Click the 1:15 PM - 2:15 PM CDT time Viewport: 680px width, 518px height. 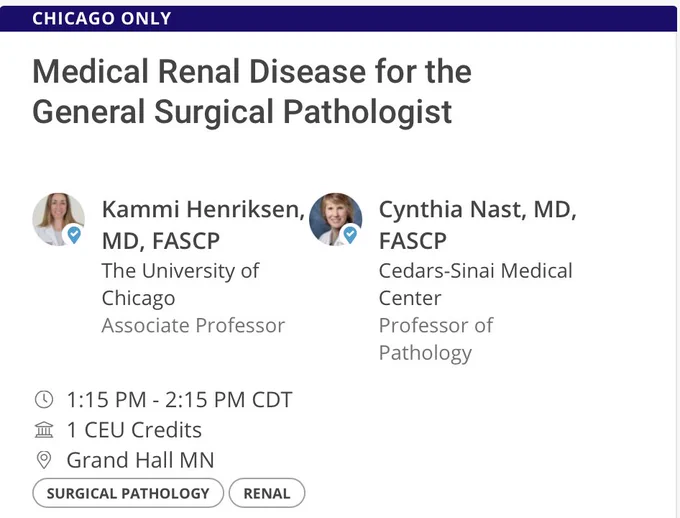click(180, 400)
